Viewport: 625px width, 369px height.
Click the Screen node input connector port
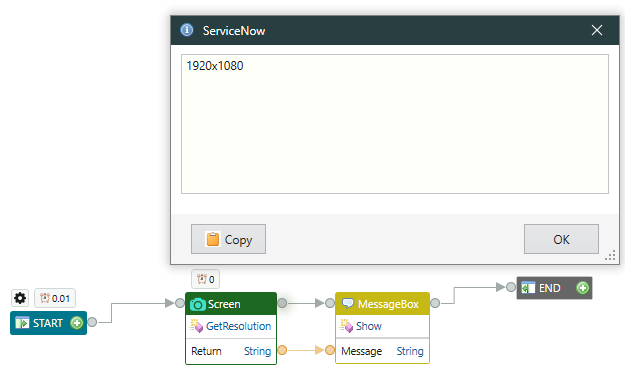(180, 303)
